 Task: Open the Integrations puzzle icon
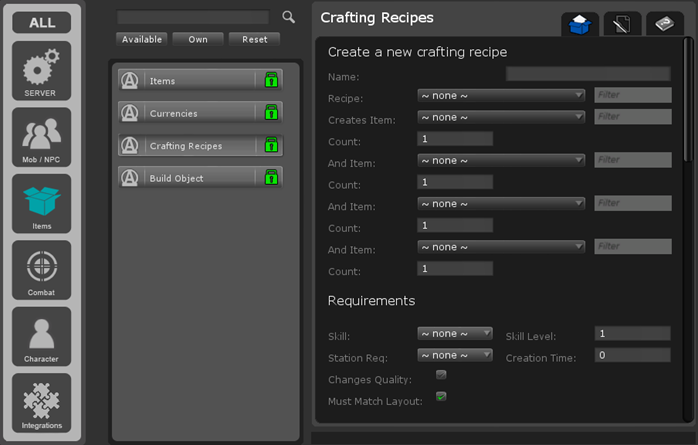(x=41, y=402)
